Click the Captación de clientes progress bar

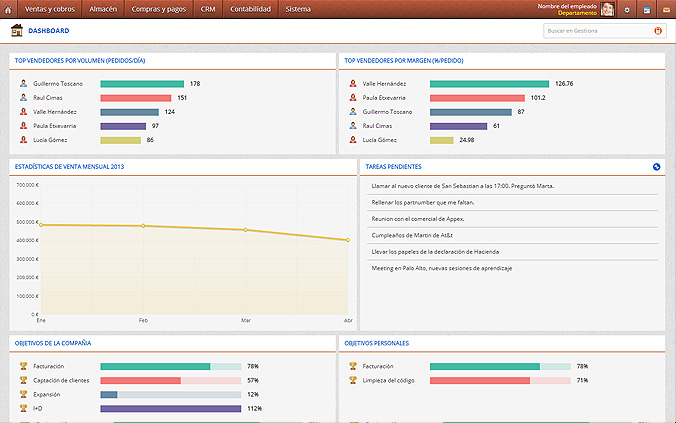(170, 381)
